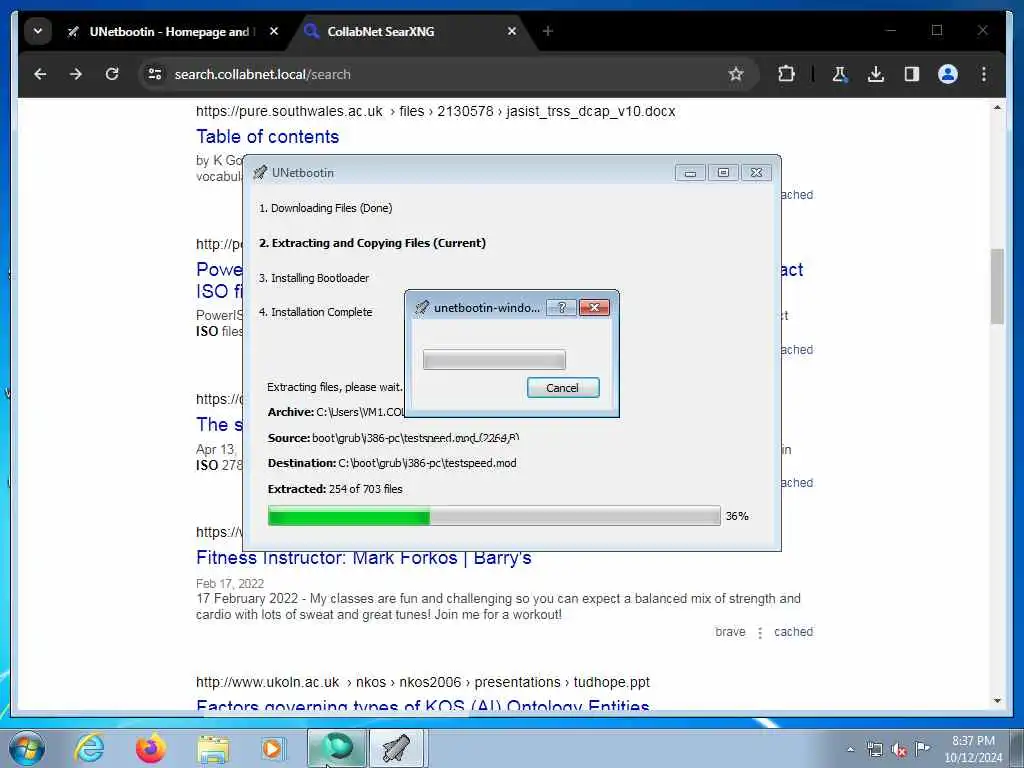Click cached link for Fitness Instructor result

(793, 632)
